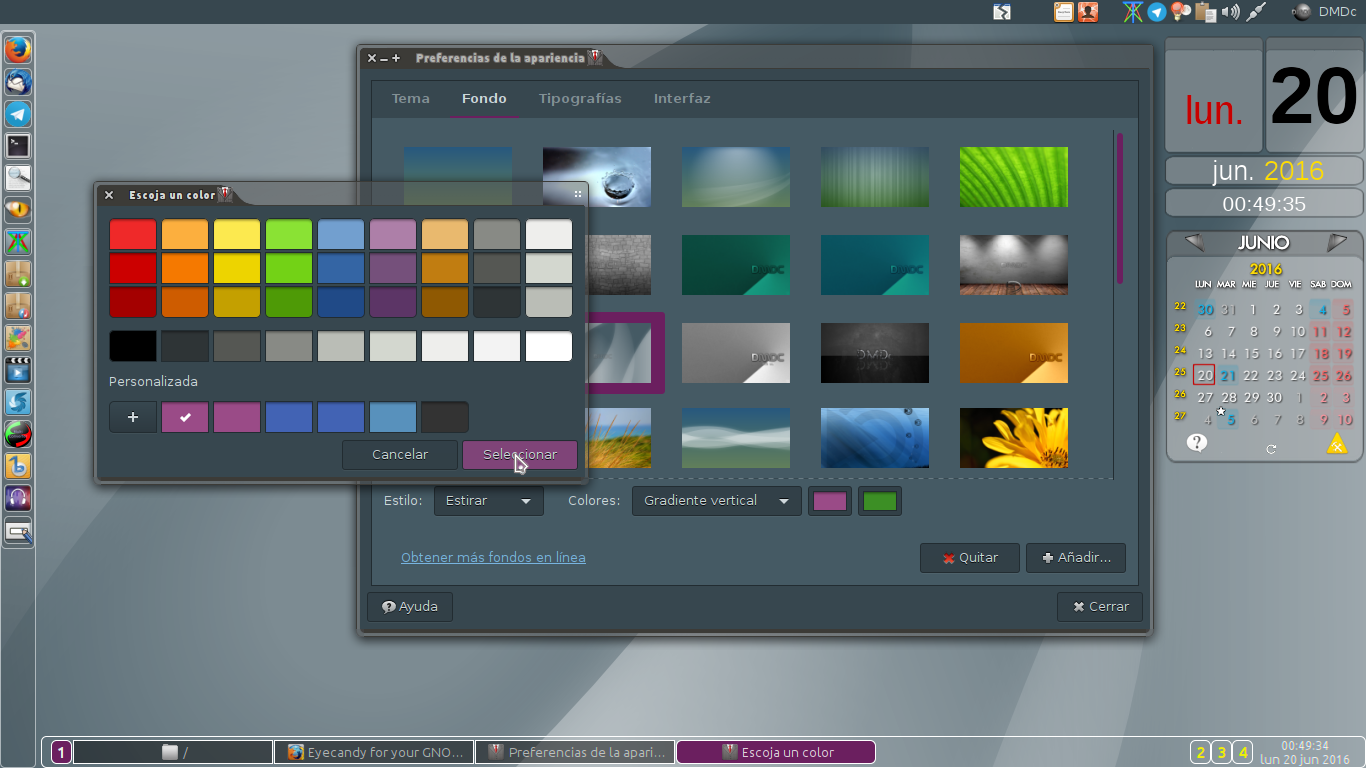Click the Telegram tray icon in top panel
The width and height of the screenshot is (1366, 768).
(1157, 12)
